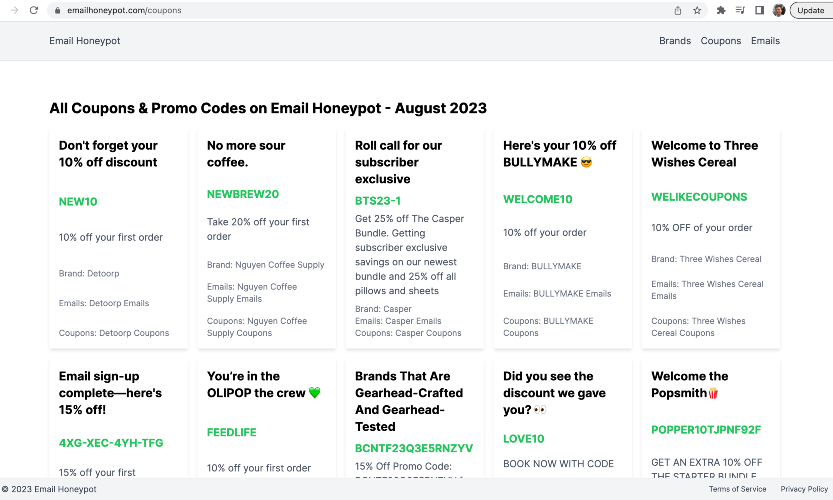
Task: Open the Coupons nav item
Action: tap(721, 41)
